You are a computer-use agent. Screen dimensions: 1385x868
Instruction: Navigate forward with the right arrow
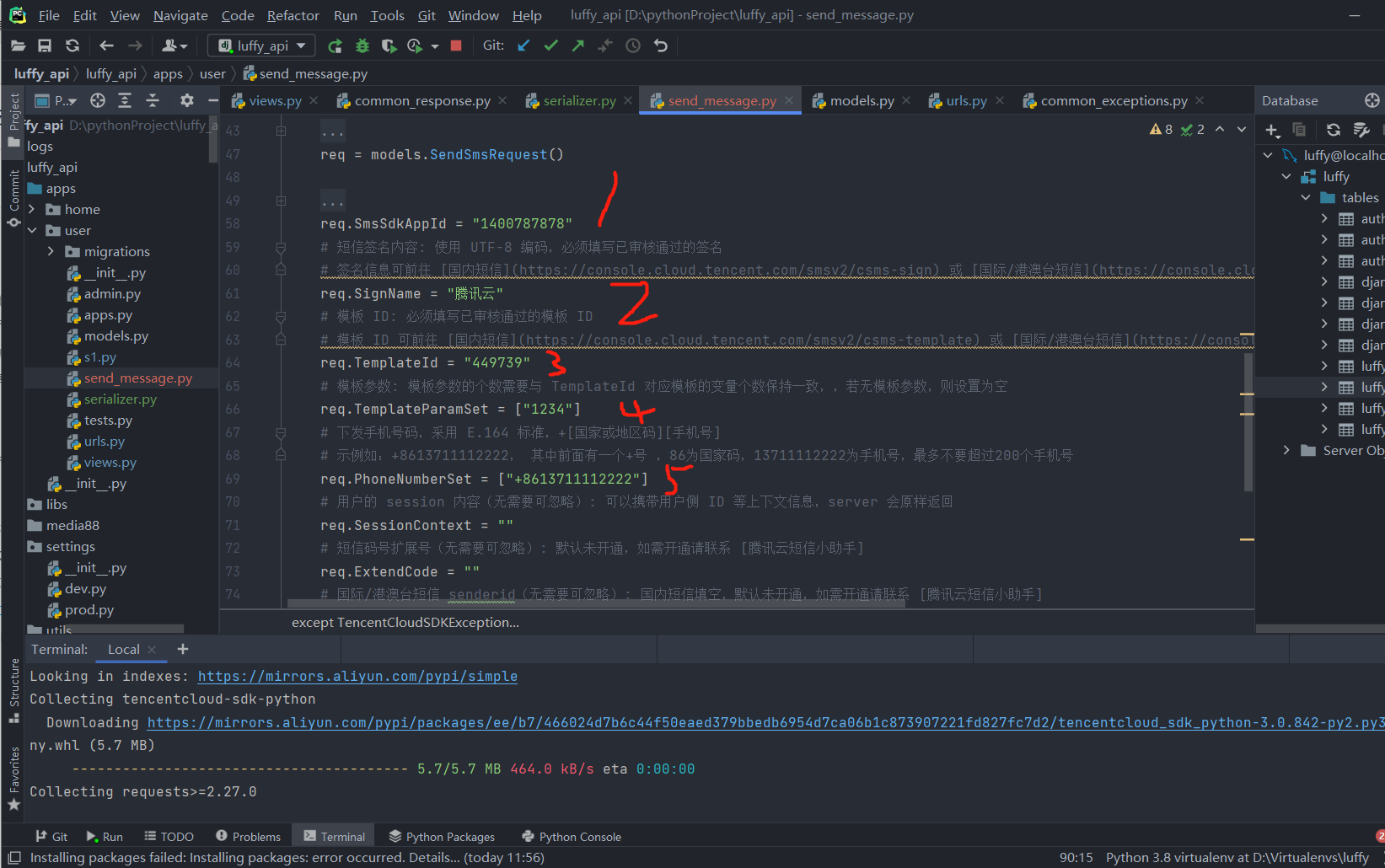pos(135,46)
